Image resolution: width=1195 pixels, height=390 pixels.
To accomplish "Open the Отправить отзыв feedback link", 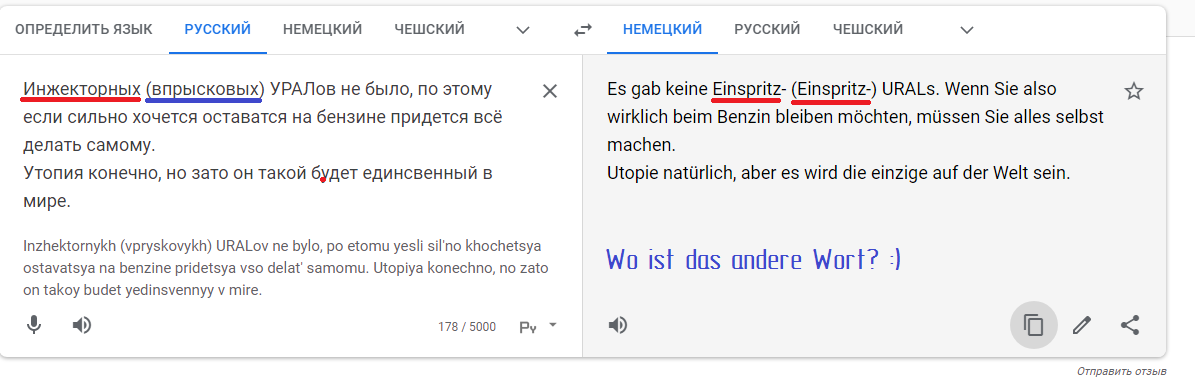I will tap(1121, 372).
